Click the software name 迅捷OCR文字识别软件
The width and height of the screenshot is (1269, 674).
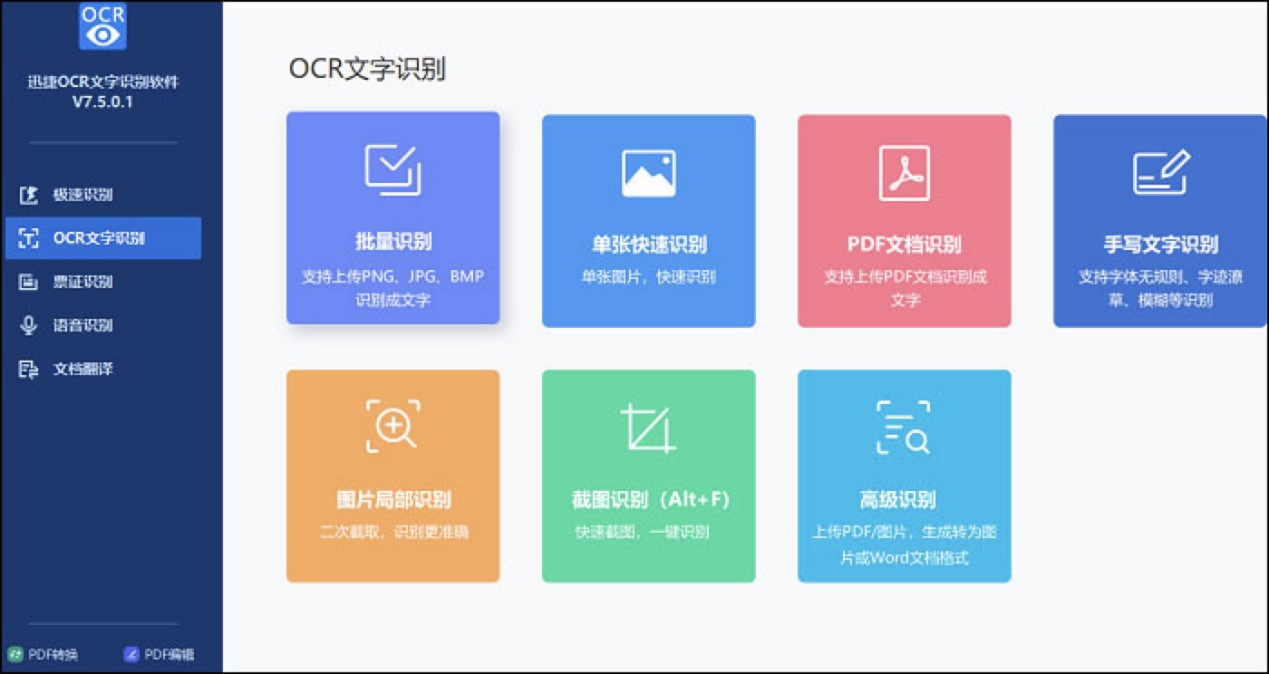103,82
